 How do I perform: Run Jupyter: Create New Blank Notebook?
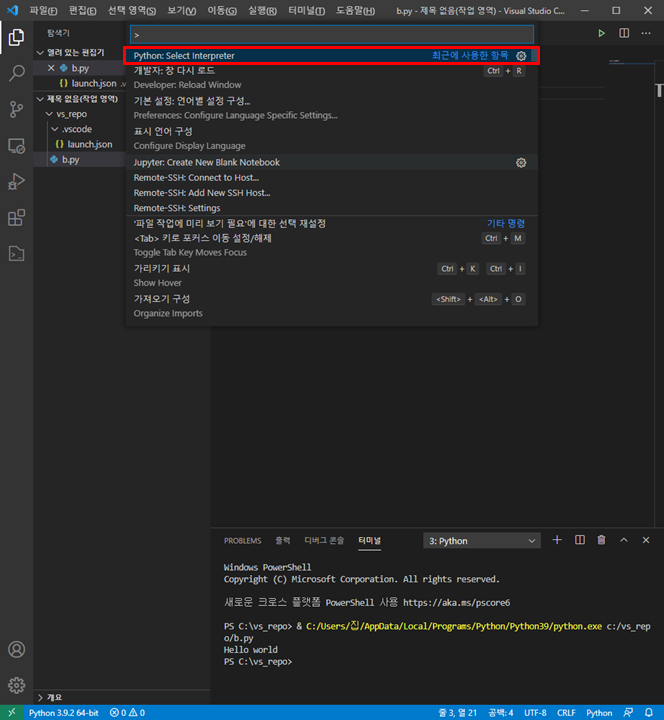(x=331, y=163)
